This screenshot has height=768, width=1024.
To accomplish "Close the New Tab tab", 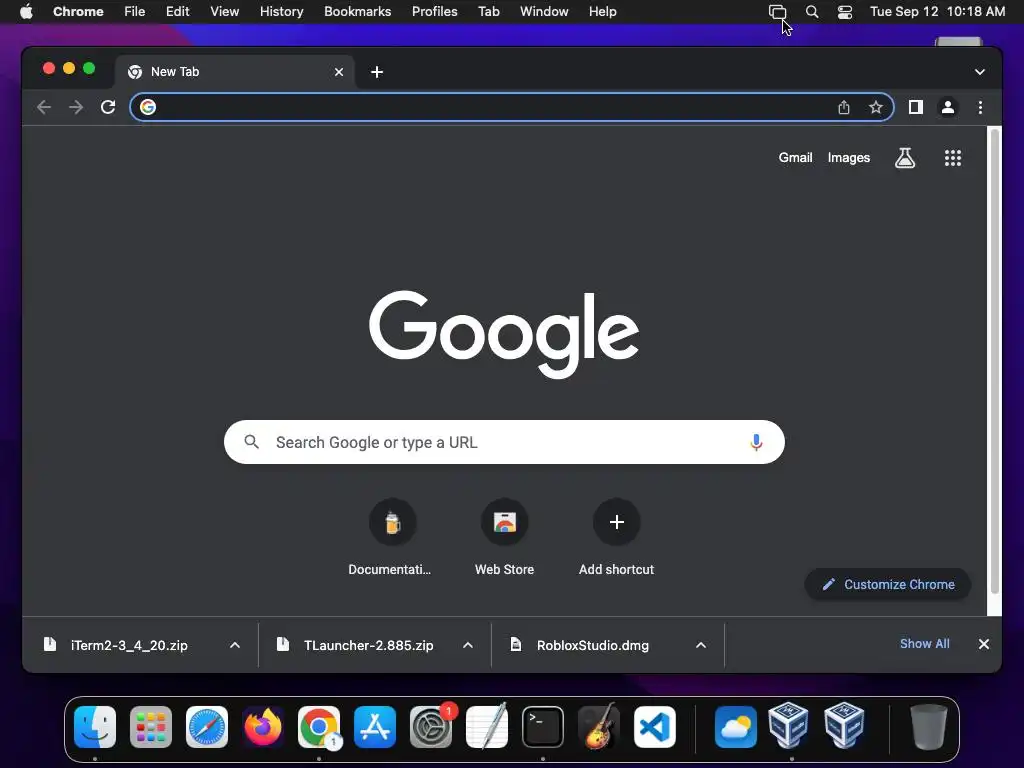I will point(338,72).
